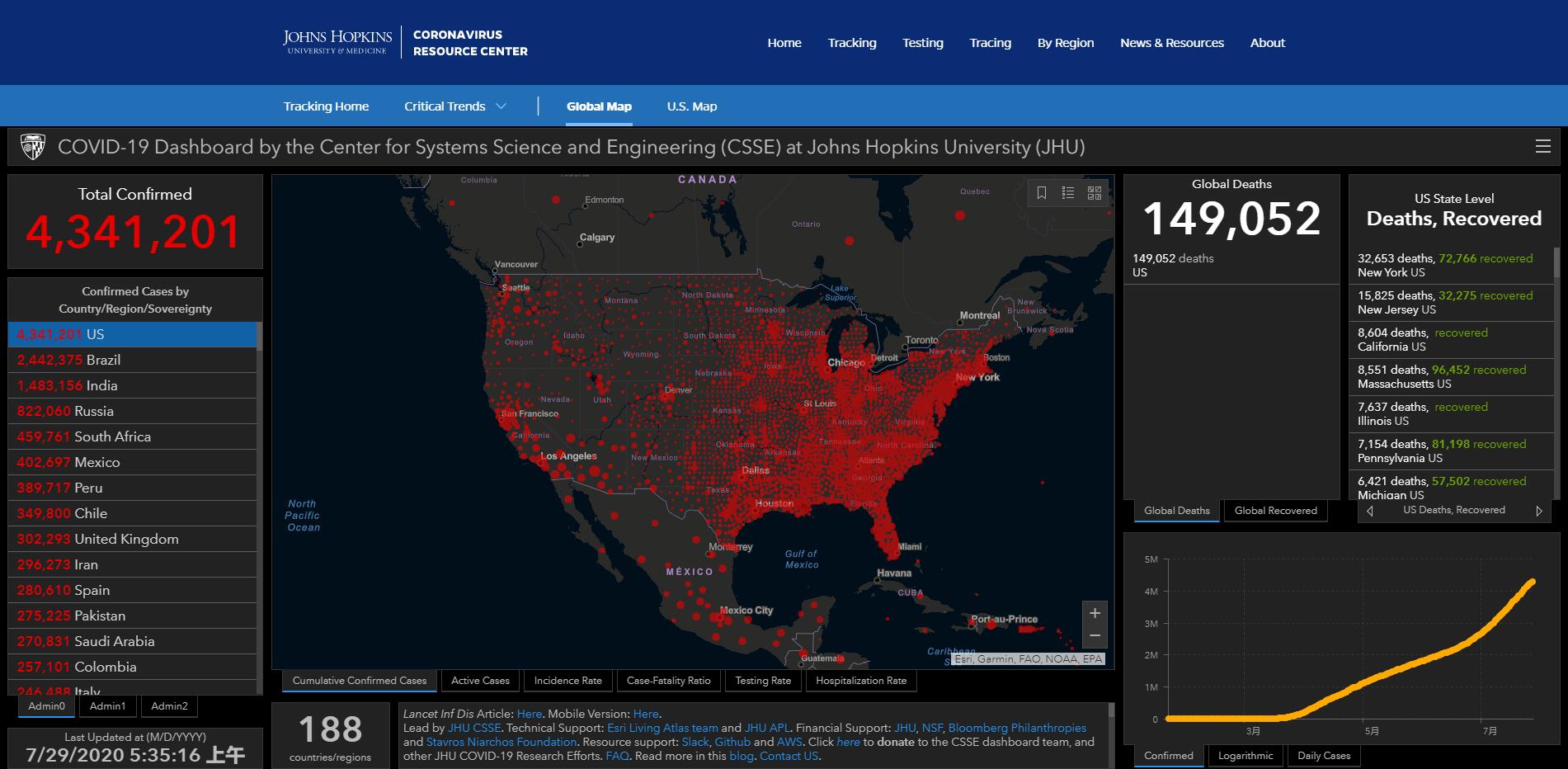Select United Kingdom in cases list
This screenshot has width=1568, height=769.
click(133, 539)
